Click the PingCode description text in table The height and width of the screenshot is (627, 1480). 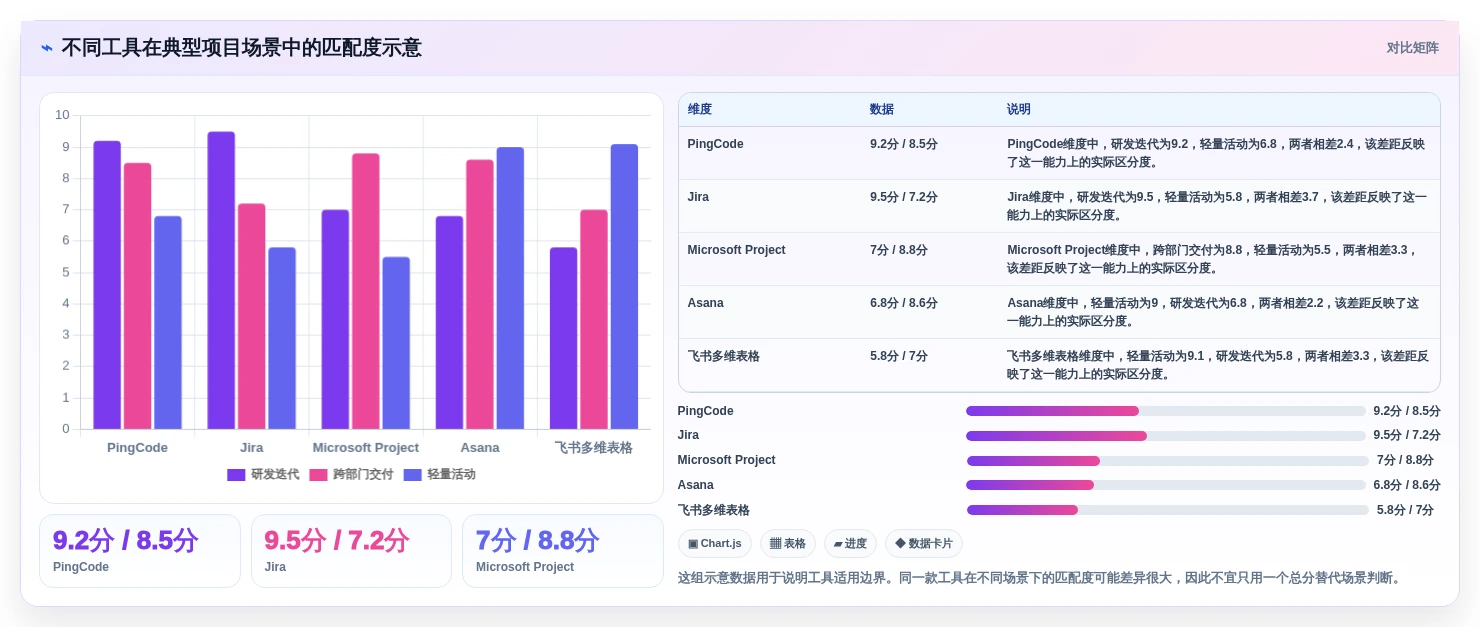tap(1216, 153)
